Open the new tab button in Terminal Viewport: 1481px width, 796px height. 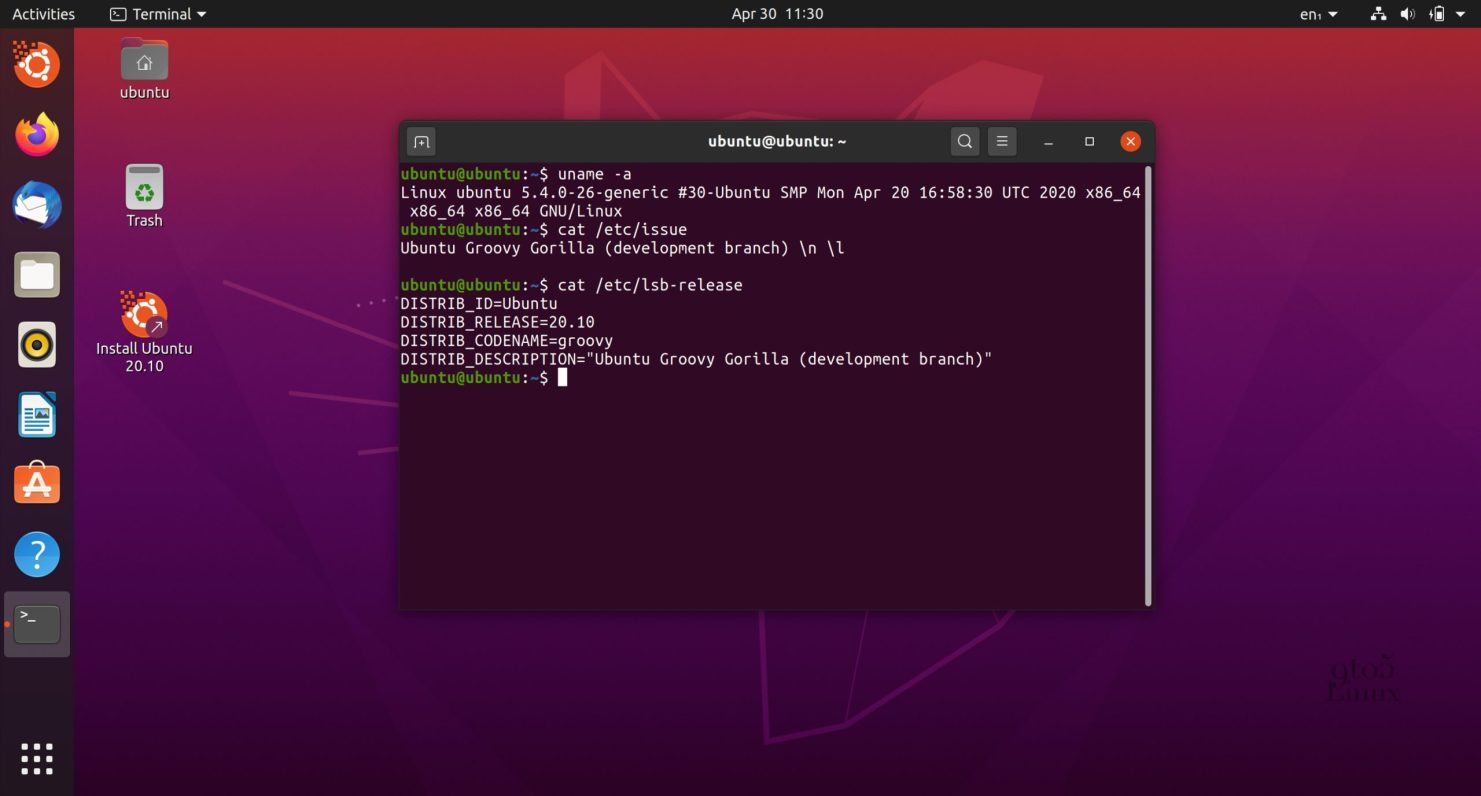421,142
